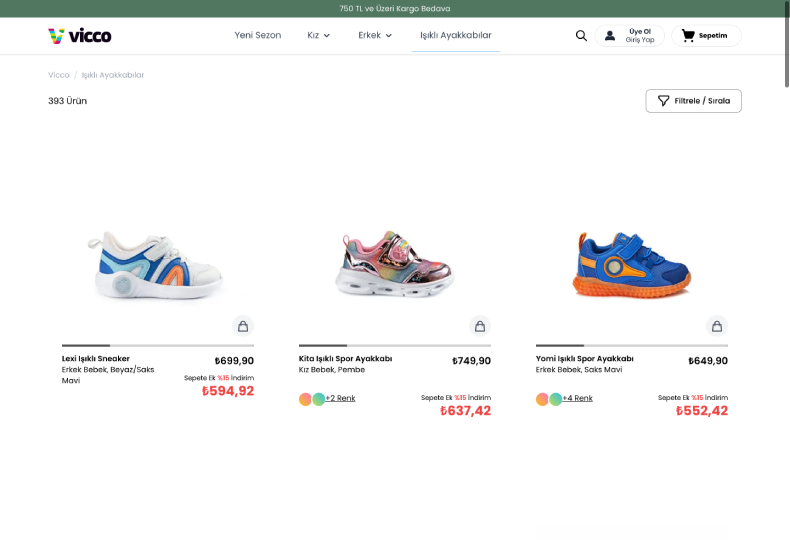
Task: Open search with magnifier icon
Action: 581,36
